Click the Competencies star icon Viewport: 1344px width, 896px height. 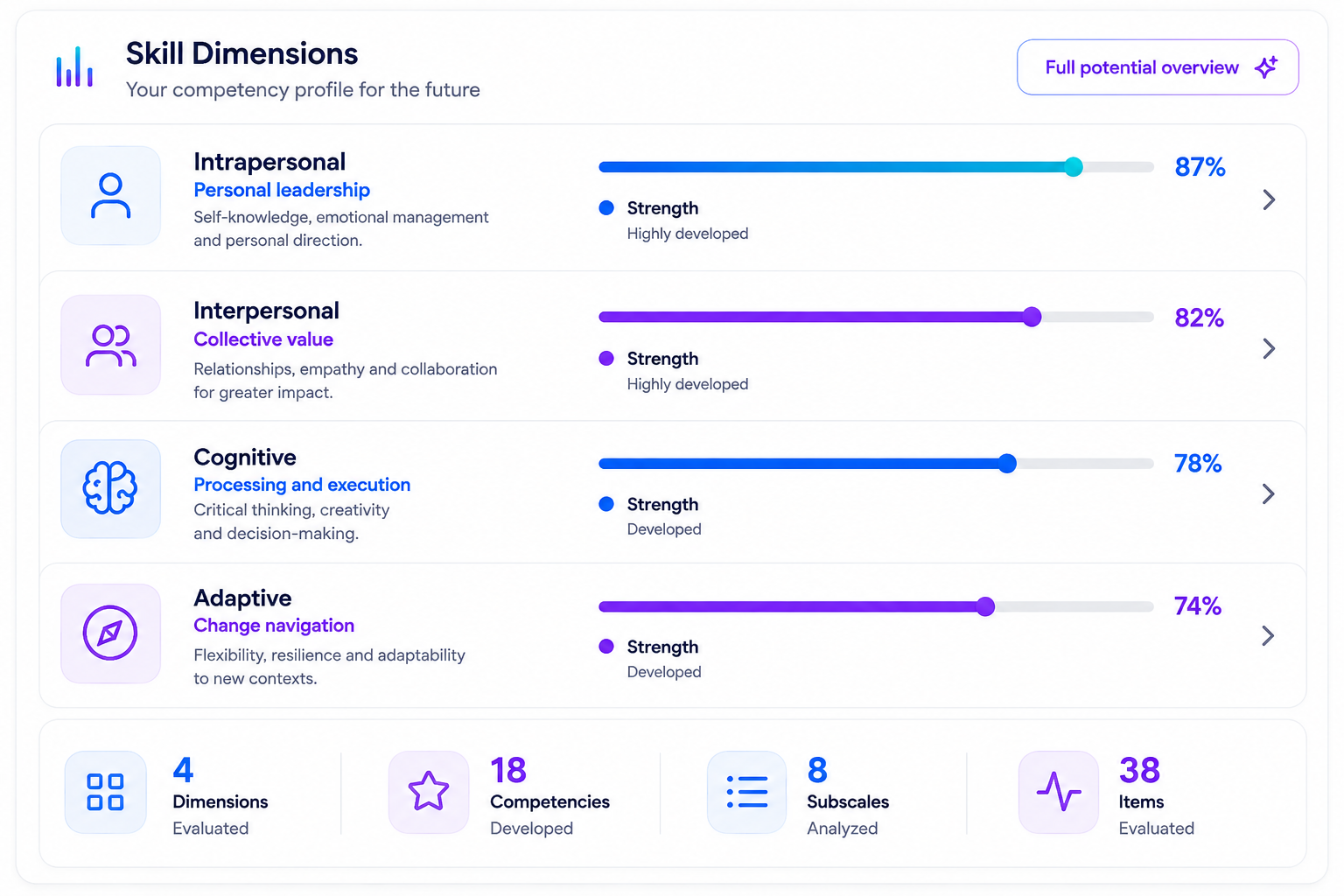(x=429, y=792)
